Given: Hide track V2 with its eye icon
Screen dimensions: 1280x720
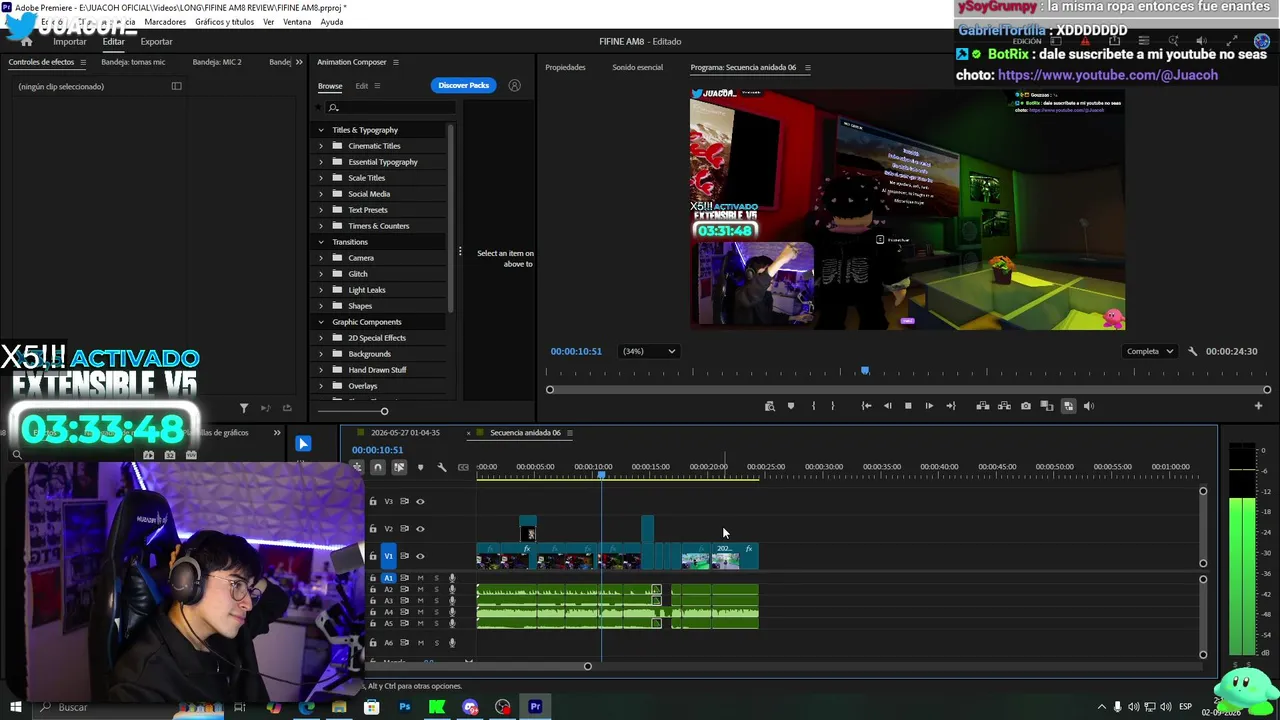Looking at the screenshot, I should [x=420, y=529].
